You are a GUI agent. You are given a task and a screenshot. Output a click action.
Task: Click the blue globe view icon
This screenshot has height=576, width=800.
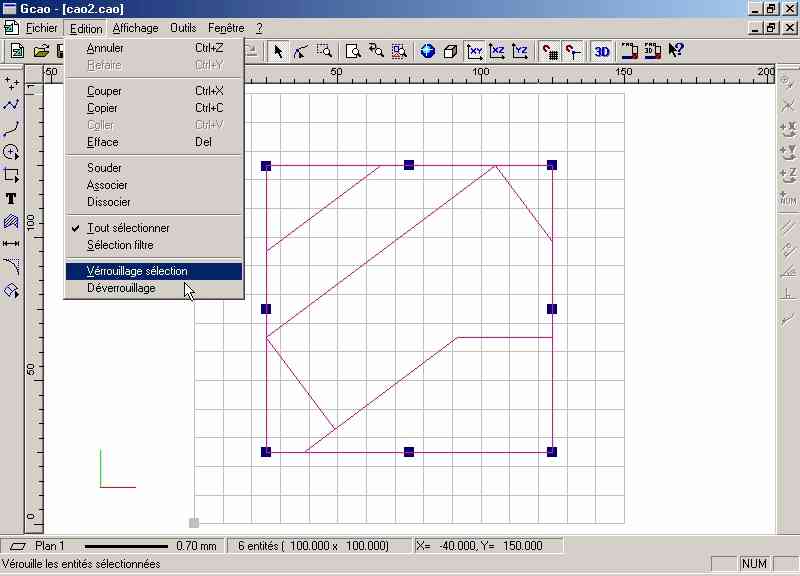[x=428, y=51]
